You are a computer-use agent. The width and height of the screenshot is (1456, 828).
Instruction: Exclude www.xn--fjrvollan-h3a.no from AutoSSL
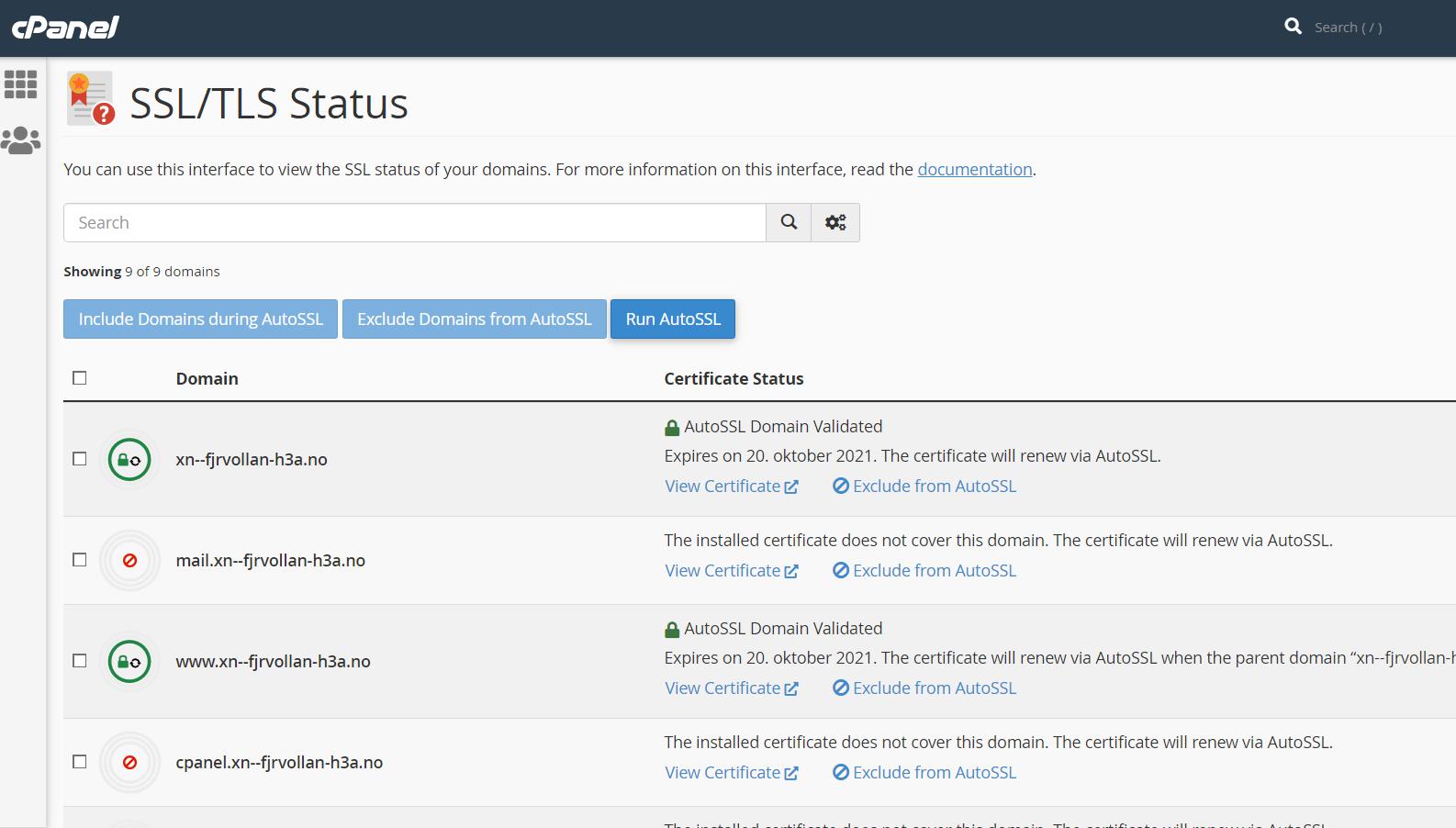[x=924, y=688]
